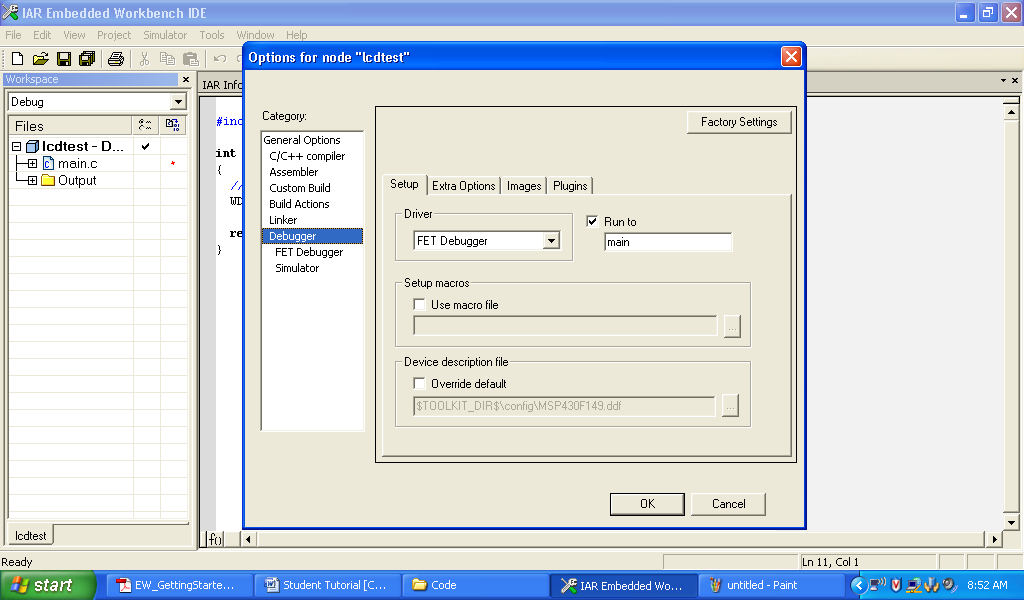Click the horizontal scrollbar at window bottom
The image size is (1024, 600).
(620, 539)
